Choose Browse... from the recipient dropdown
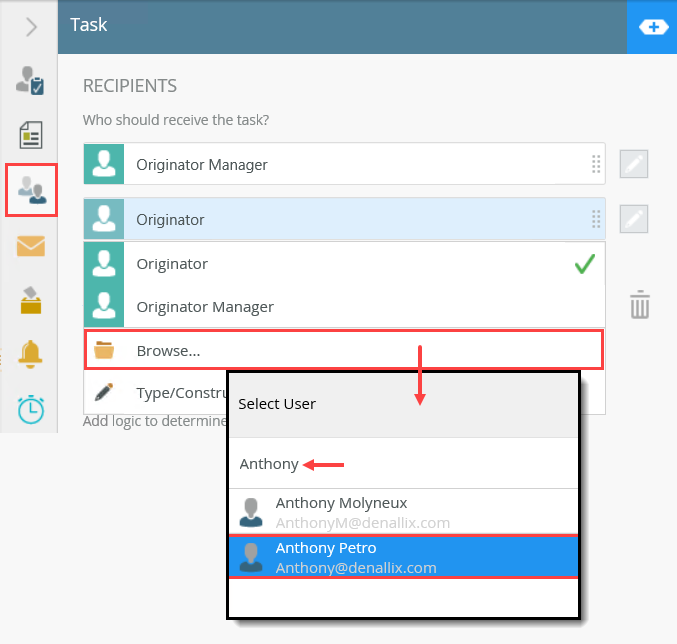Viewport: 677px width, 644px height. [x=344, y=350]
